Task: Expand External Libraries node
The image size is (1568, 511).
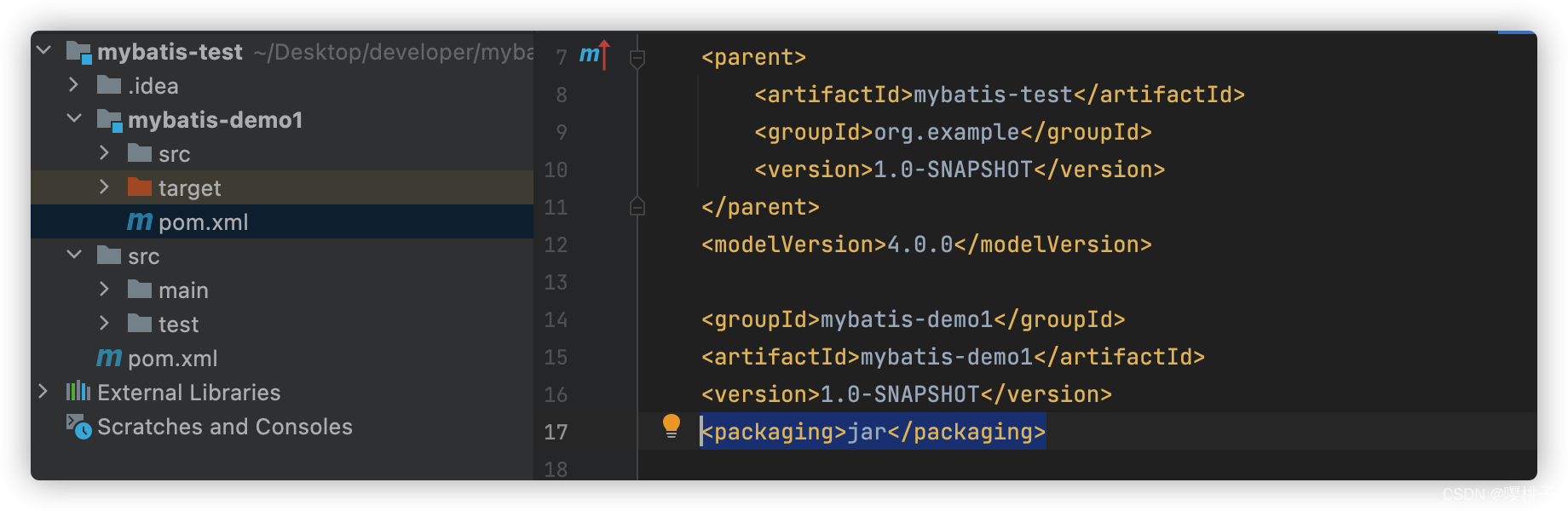Action: (43, 392)
